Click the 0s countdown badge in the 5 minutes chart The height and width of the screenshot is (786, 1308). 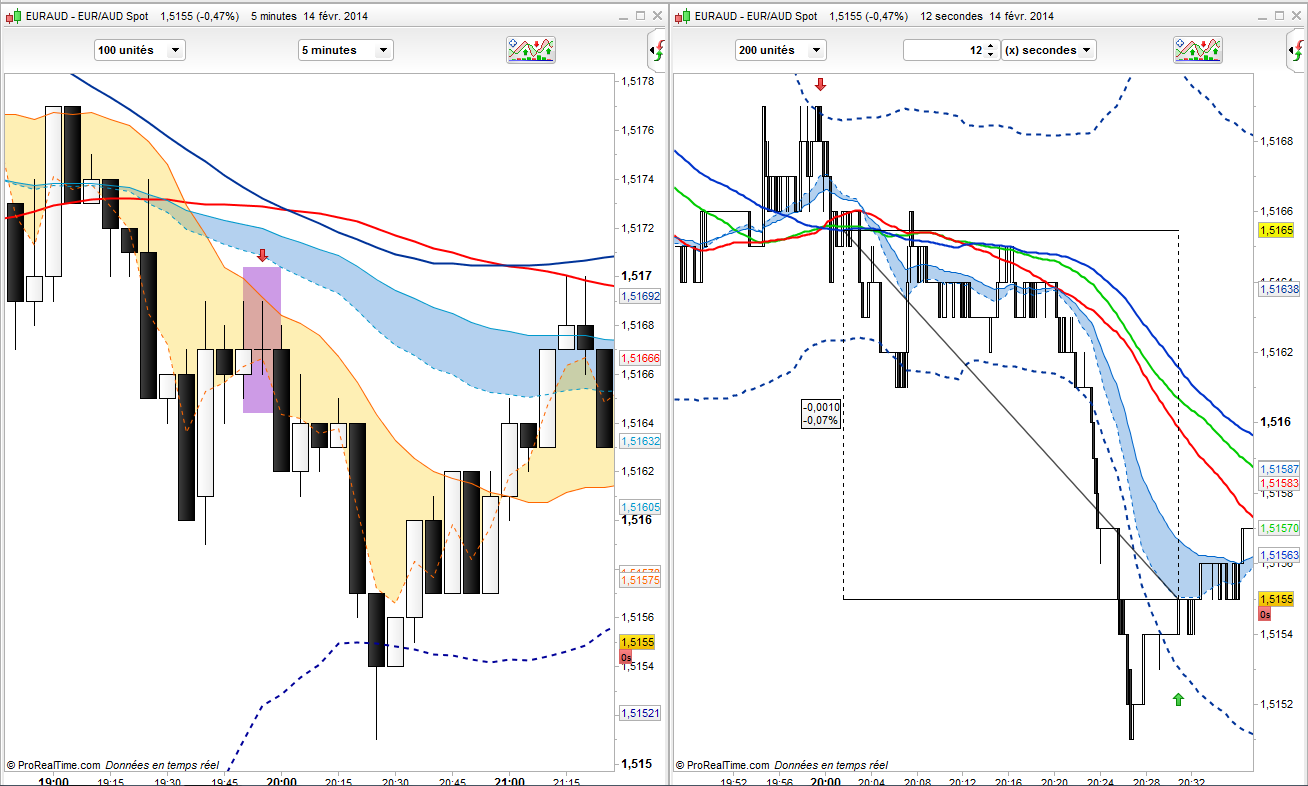pyautogui.click(x=626, y=658)
